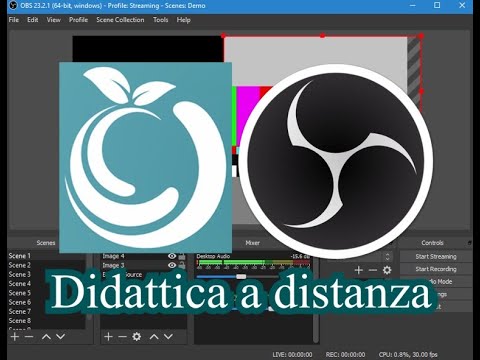
Task: Move selected source down
Action: [x=168, y=337]
